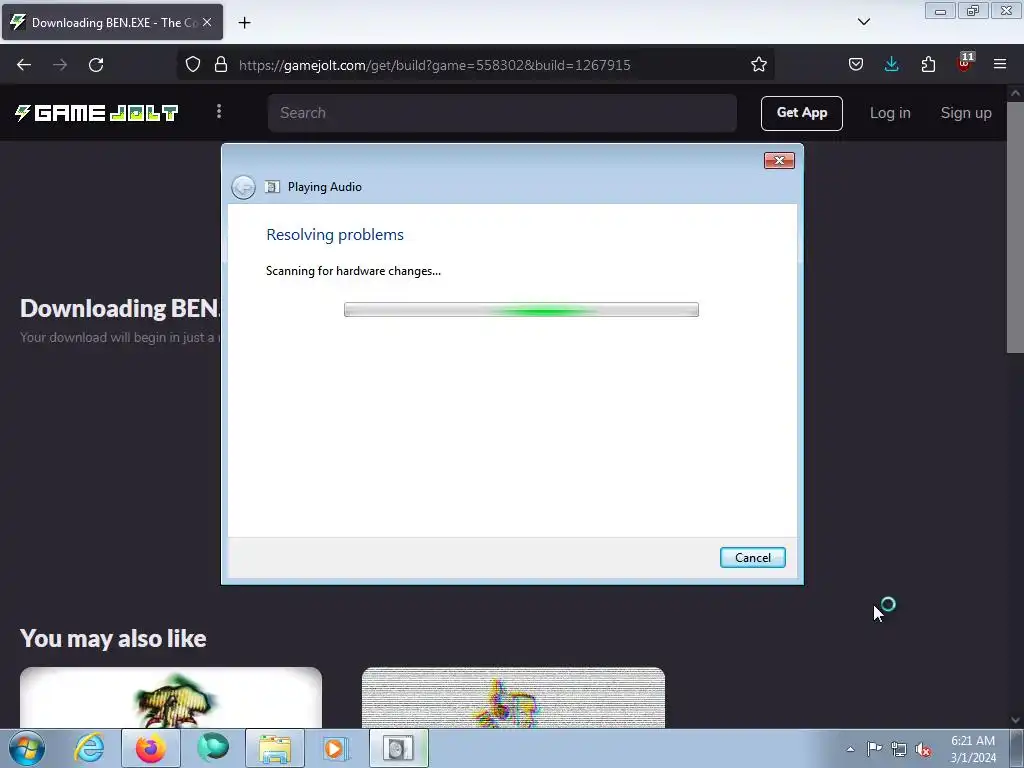Cancel the Playing Audio troubleshooter
This screenshot has width=1024, height=768.
pos(752,558)
